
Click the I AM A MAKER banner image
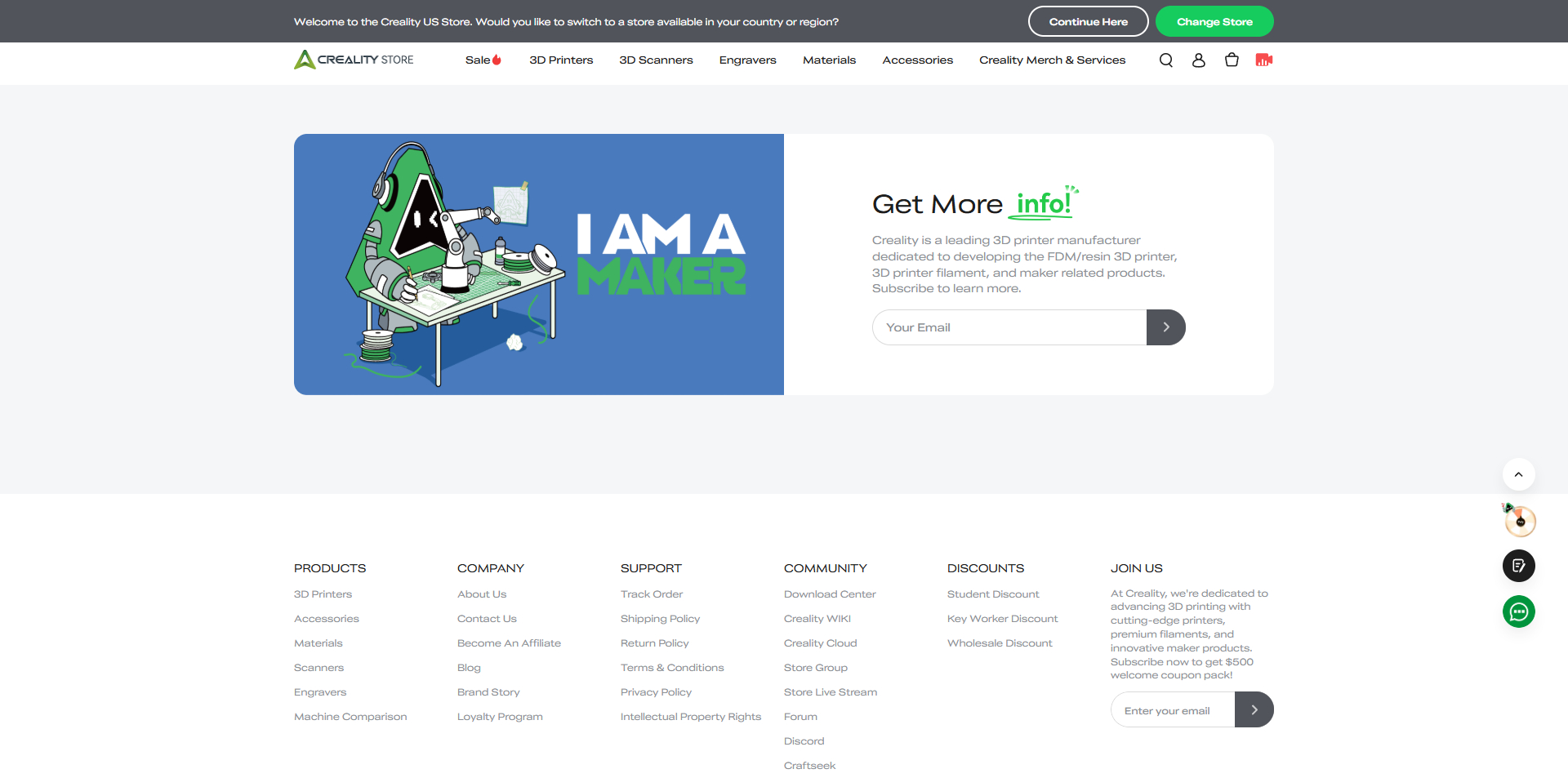(539, 265)
